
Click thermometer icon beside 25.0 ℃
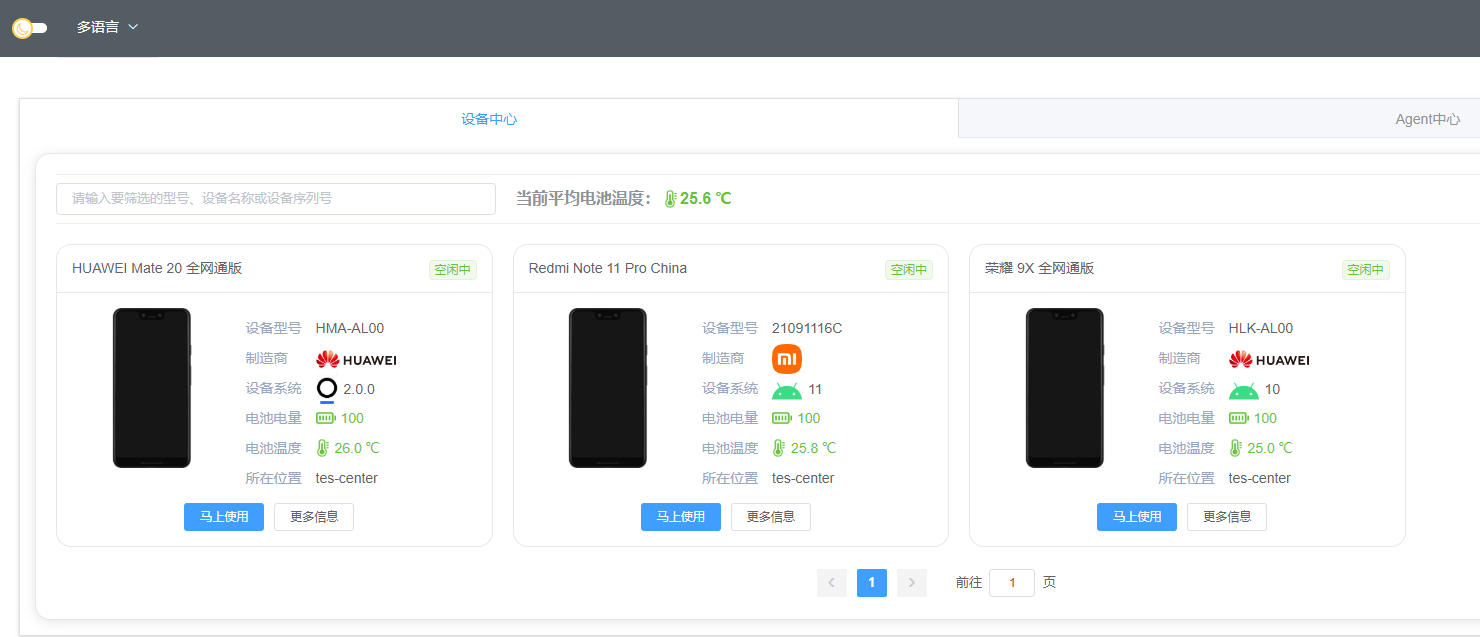[x=1236, y=448]
